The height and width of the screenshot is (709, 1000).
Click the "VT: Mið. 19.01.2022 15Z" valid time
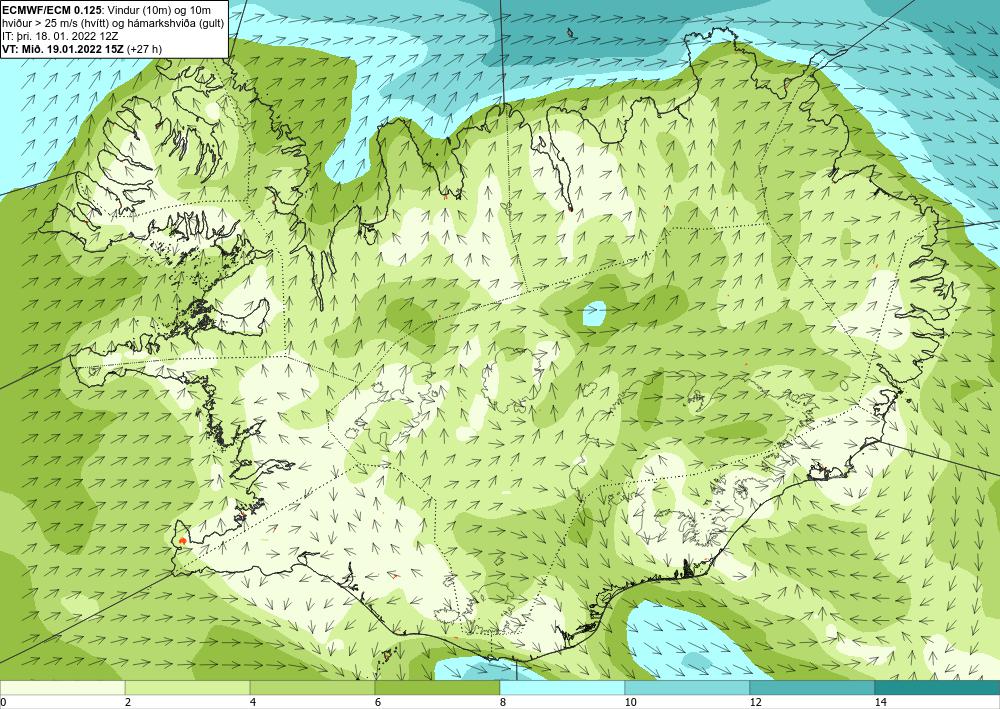click(x=64, y=48)
